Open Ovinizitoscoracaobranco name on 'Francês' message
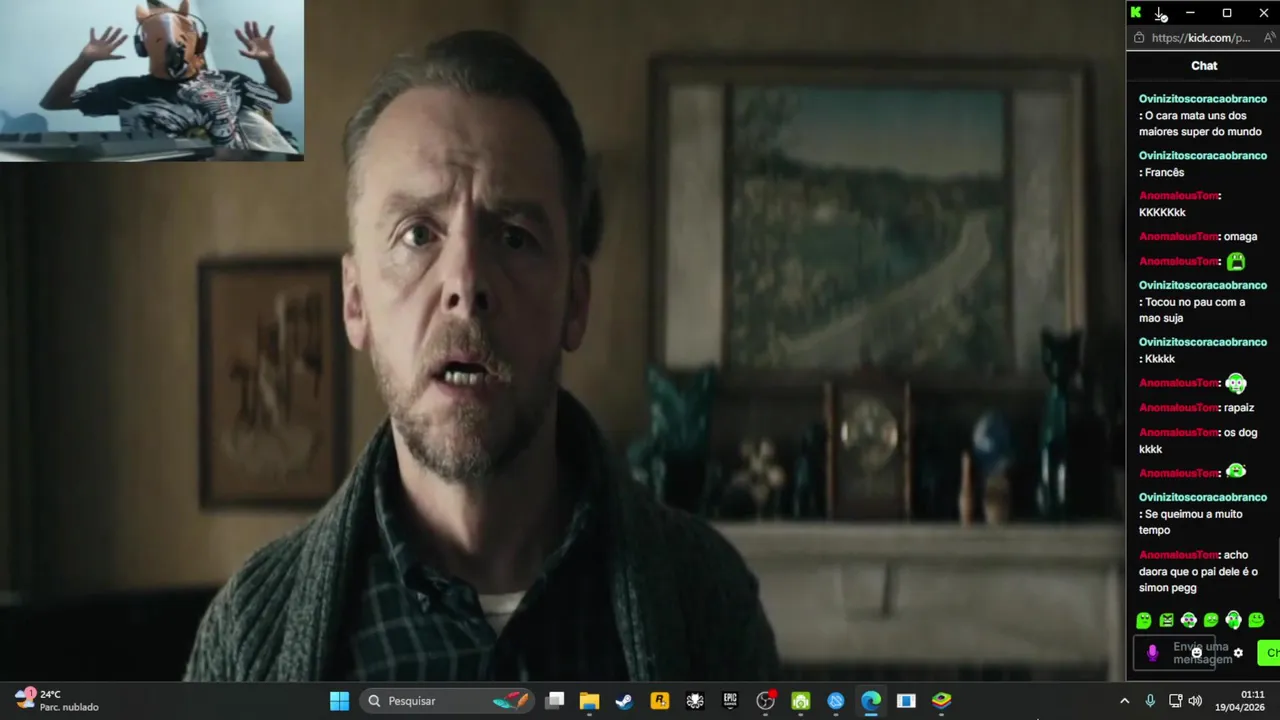The image size is (1280, 720). tap(1203, 155)
